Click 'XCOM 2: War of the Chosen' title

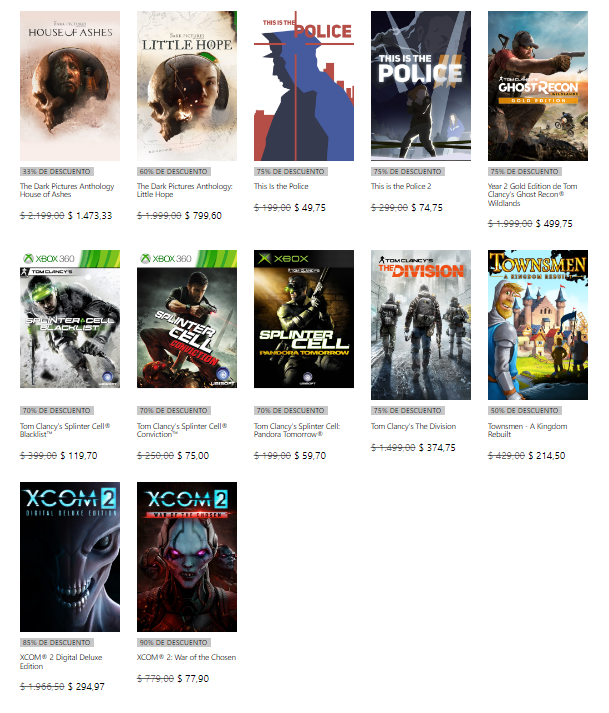[x=186, y=657]
